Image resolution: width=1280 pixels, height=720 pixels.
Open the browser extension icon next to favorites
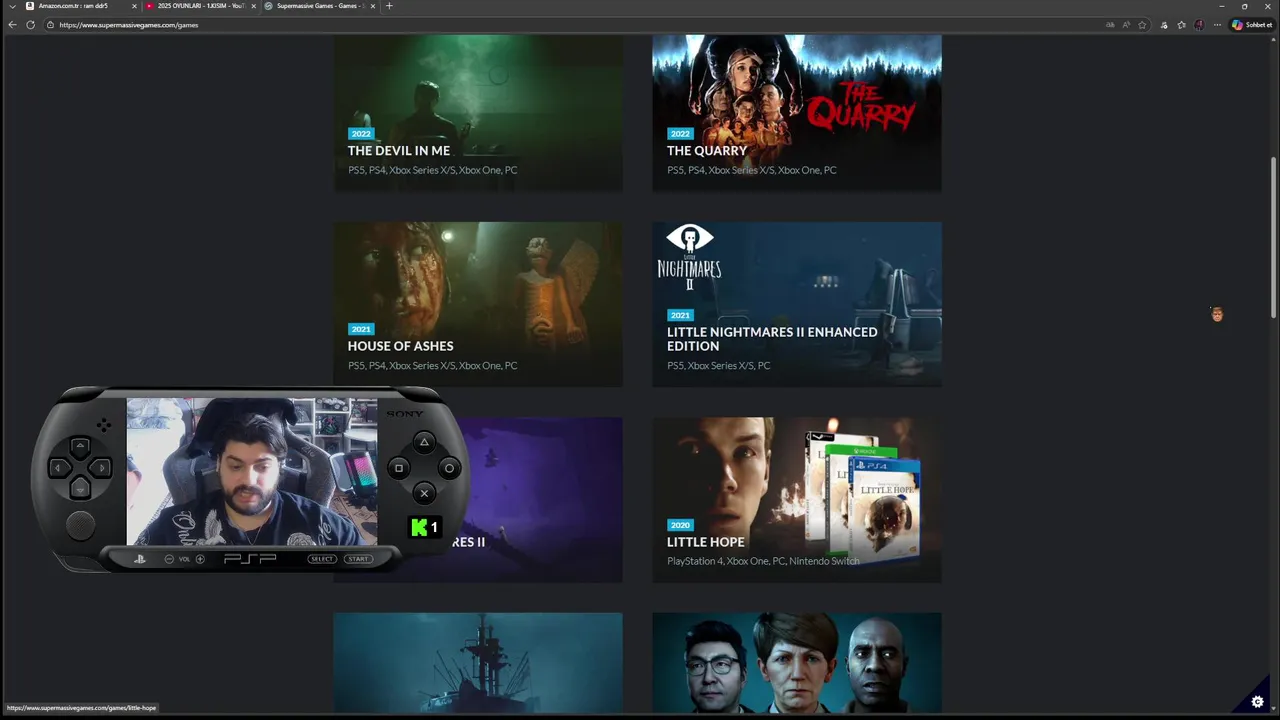coord(1164,25)
